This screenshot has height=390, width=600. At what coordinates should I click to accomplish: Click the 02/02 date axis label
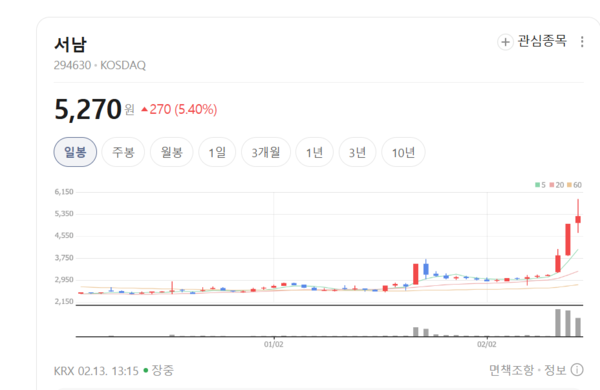[x=487, y=344]
